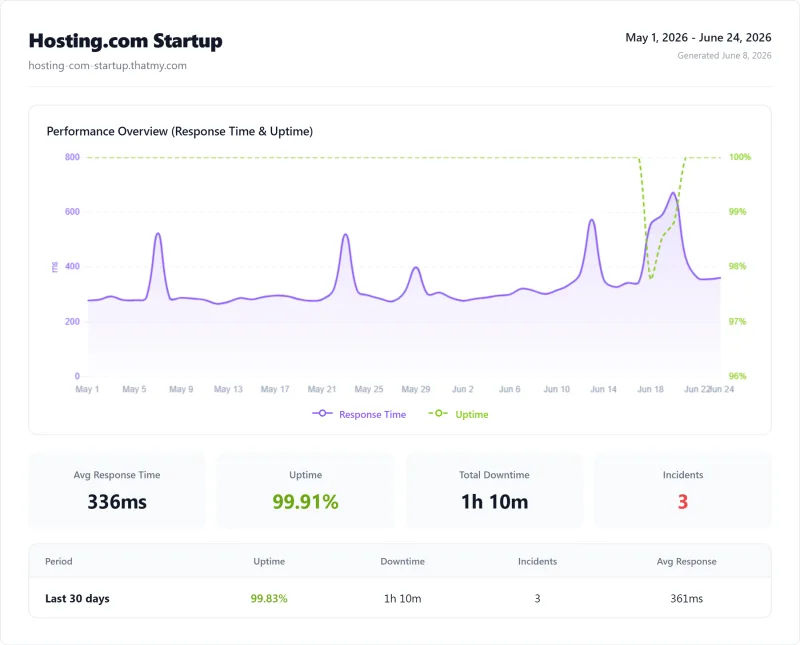
Task: Select the Last 30 days row label
Action: click(x=77, y=599)
